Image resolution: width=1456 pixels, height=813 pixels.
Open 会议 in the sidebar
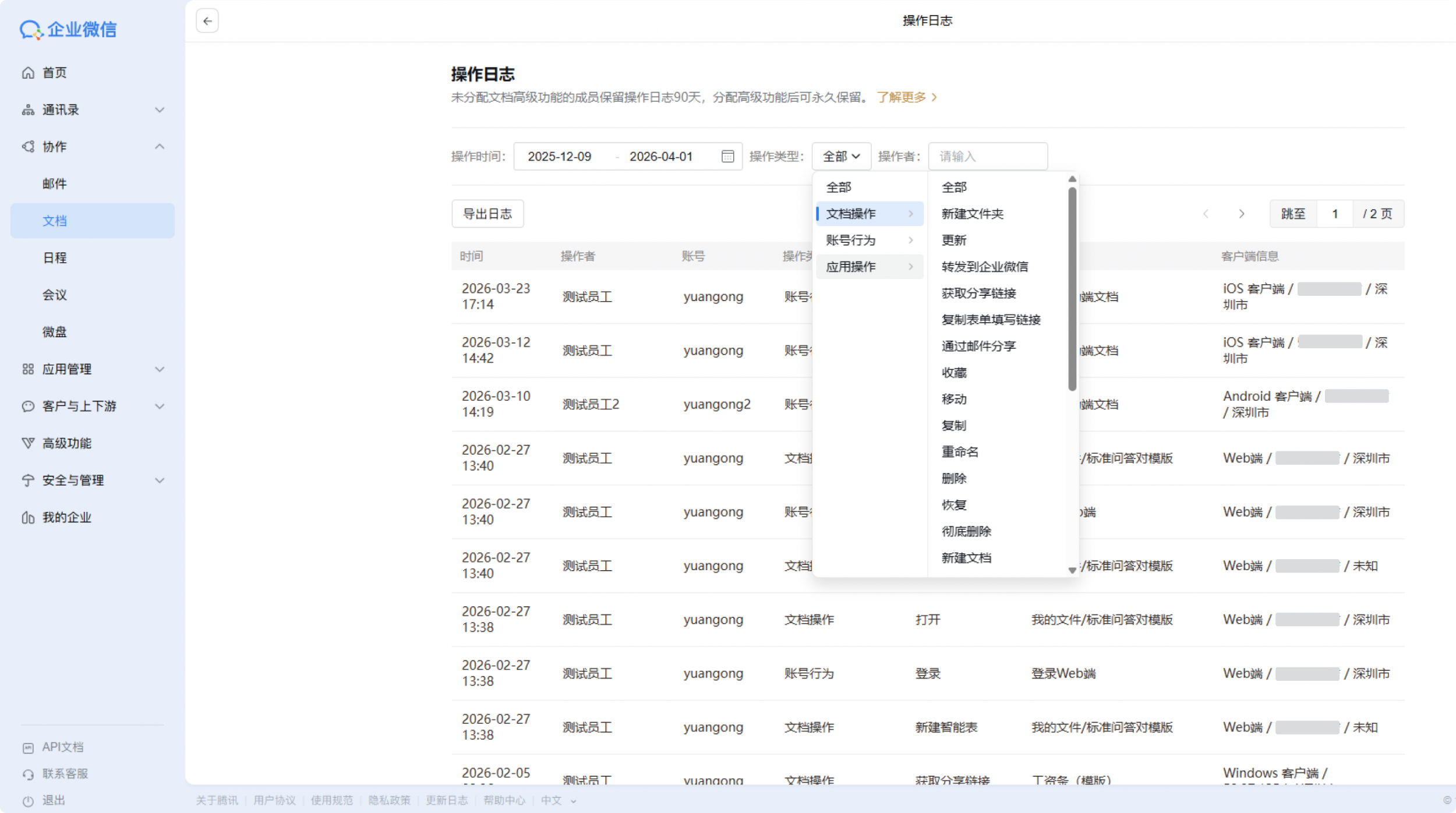(55, 295)
